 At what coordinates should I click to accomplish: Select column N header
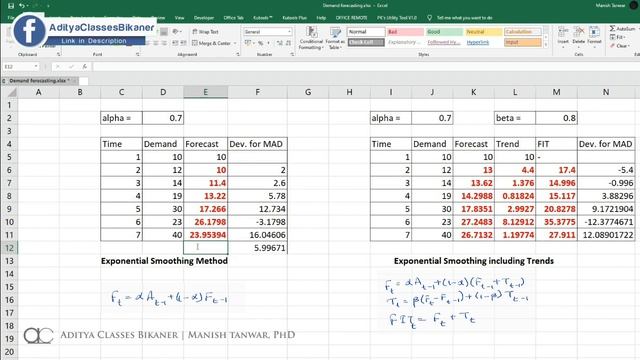[606, 92]
